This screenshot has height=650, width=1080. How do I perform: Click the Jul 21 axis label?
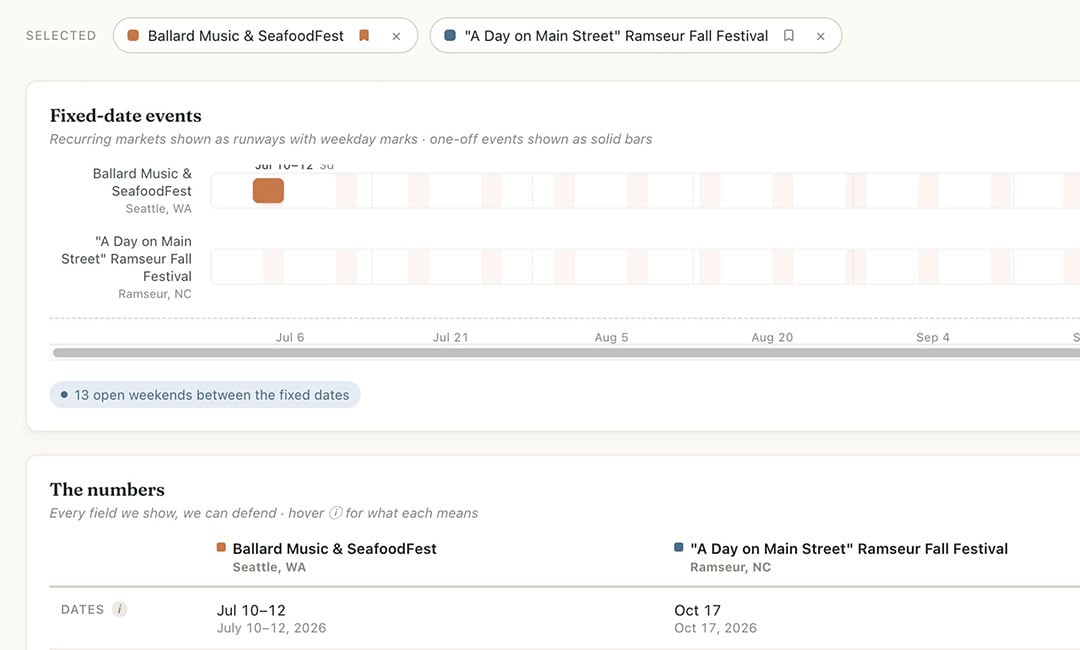tap(450, 337)
